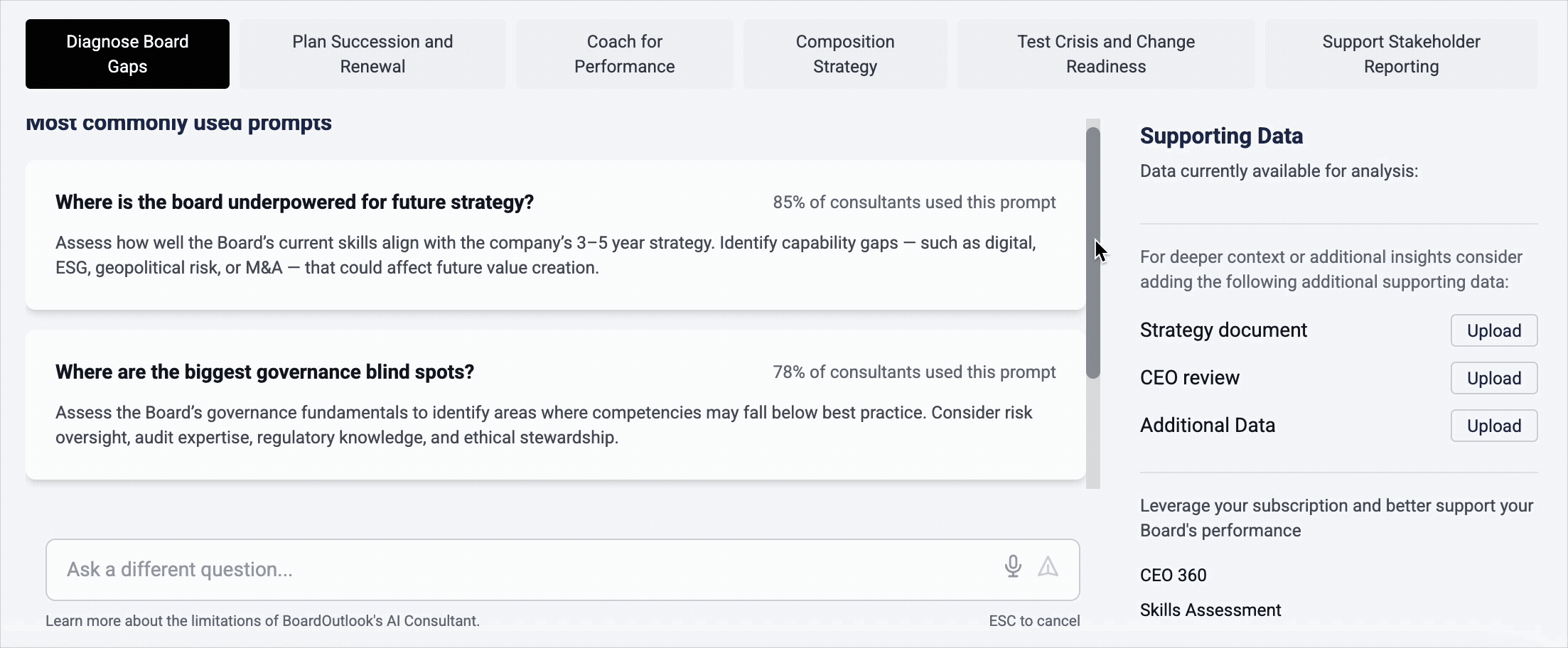Switch to Support Stakeholder Reporting tab
Screen dimensions: 1568x648
coord(1401,54)
